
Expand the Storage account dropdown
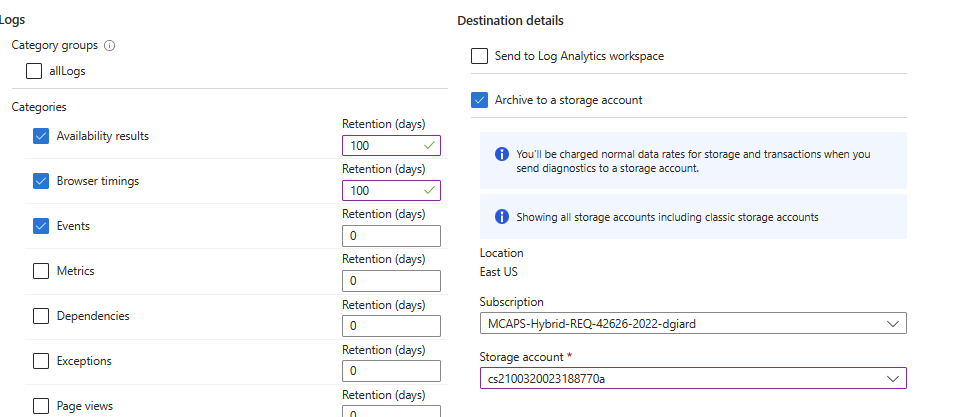click(692, 378)
